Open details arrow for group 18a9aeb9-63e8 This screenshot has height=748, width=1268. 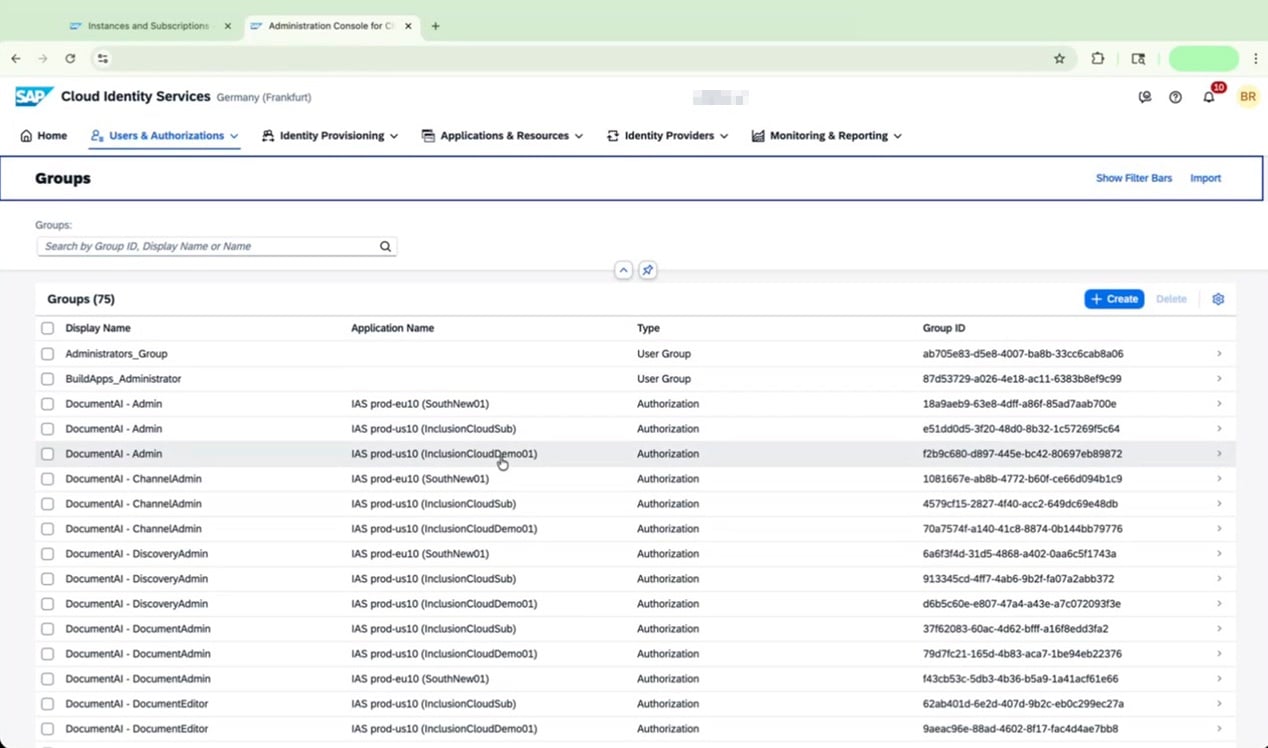1219,404
